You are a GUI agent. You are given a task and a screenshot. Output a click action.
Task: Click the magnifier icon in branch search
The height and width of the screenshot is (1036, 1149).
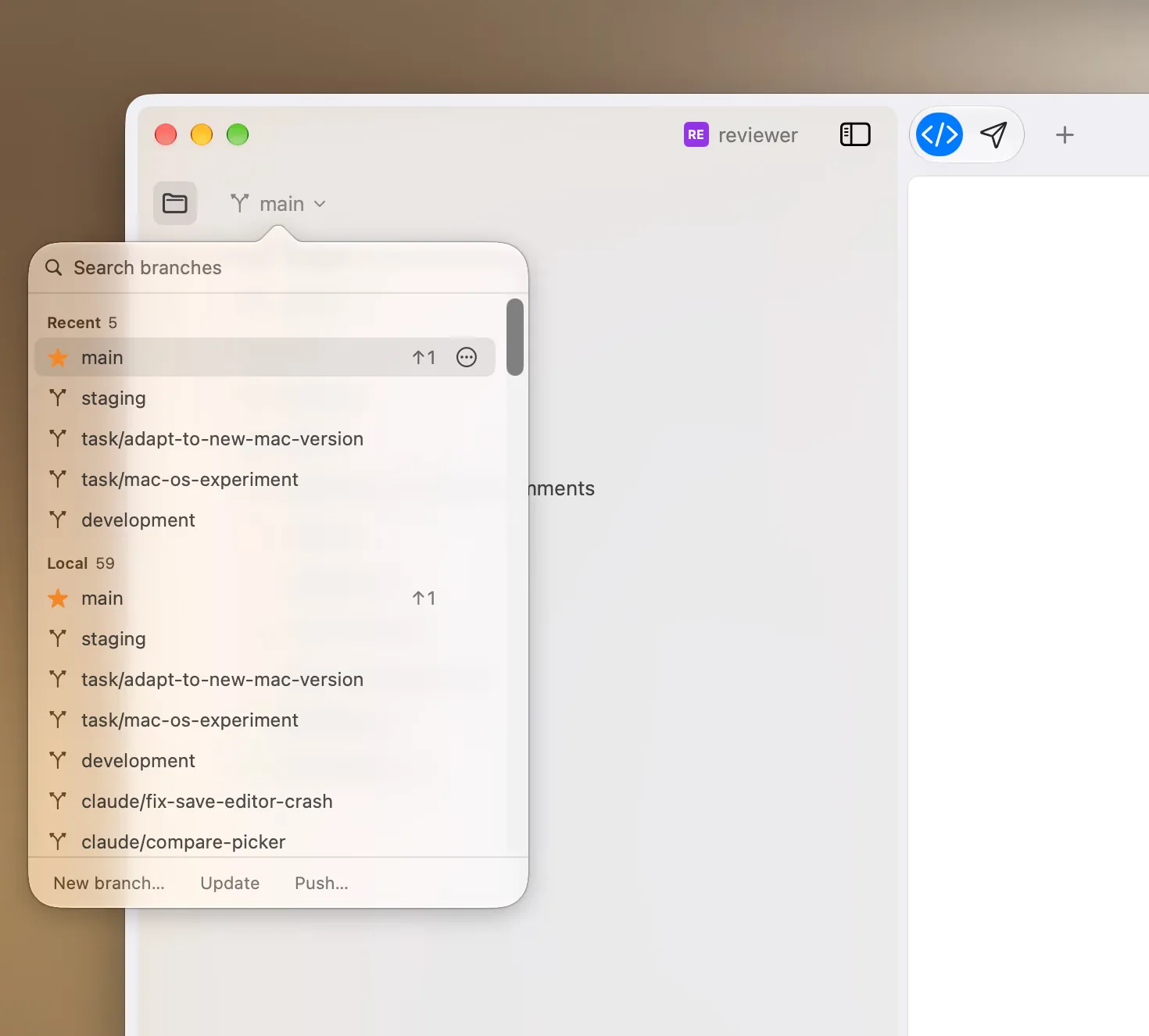[x=53, y=268]
